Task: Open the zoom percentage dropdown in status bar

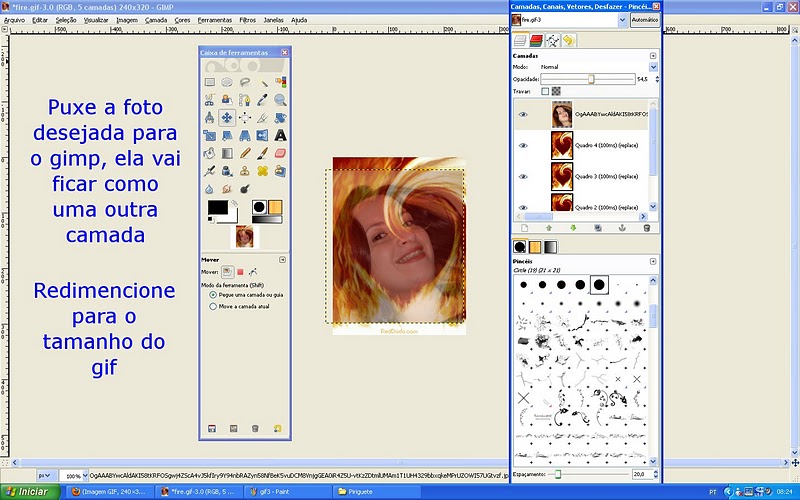Action: coord(85,476)
